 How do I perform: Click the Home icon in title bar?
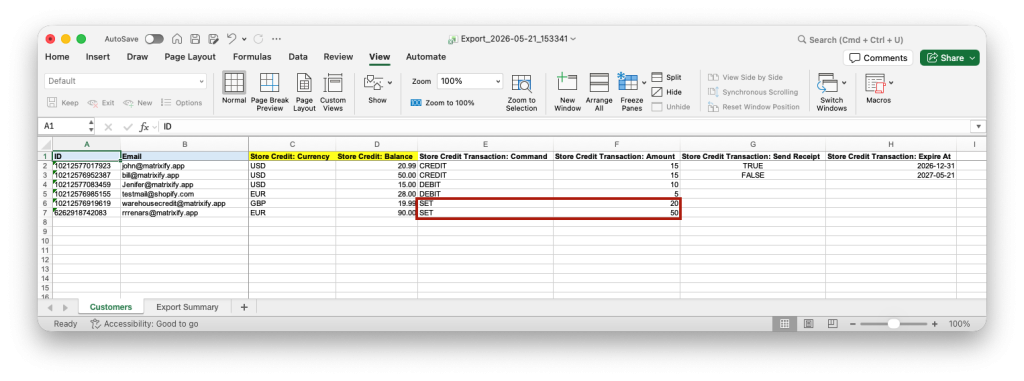click(177, 39)
